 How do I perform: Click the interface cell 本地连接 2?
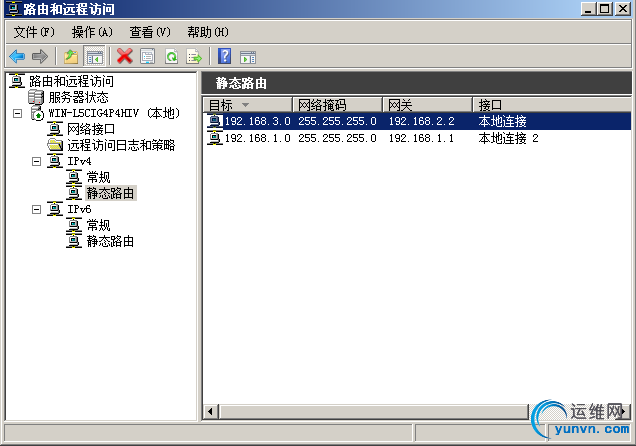tap(508, 138)
